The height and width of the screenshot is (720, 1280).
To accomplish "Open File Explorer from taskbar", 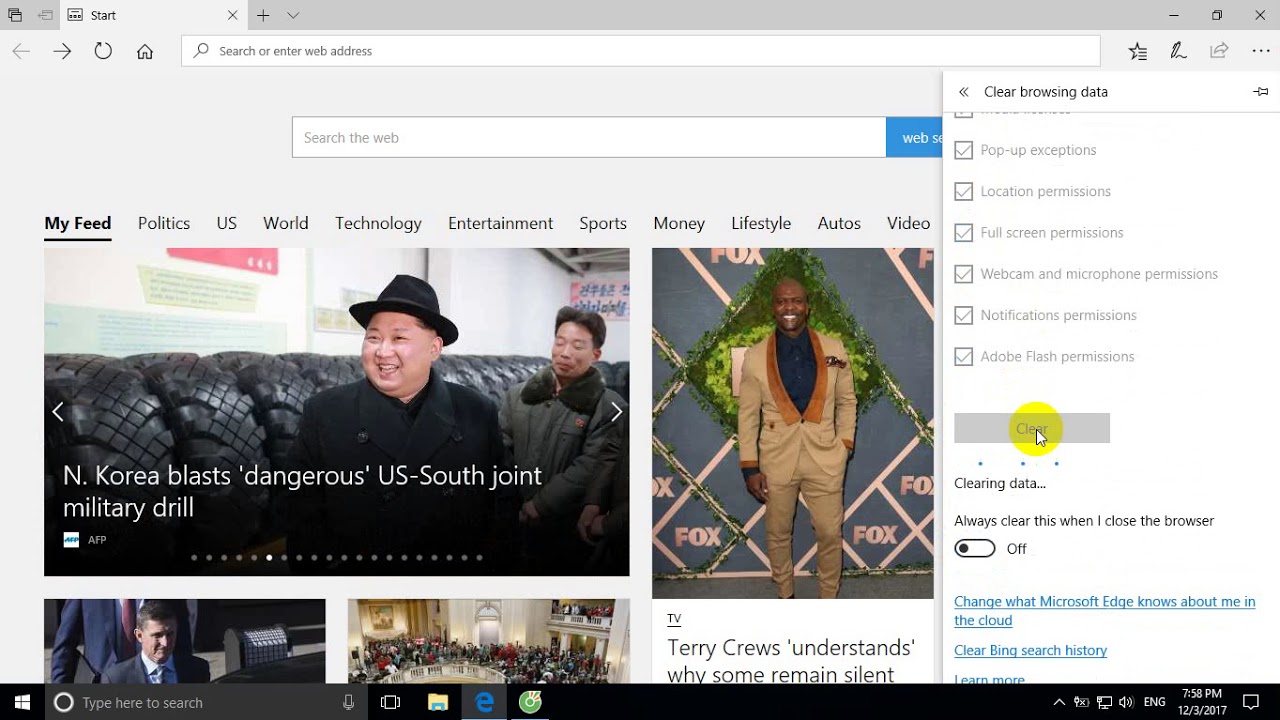I will (438, 702).
